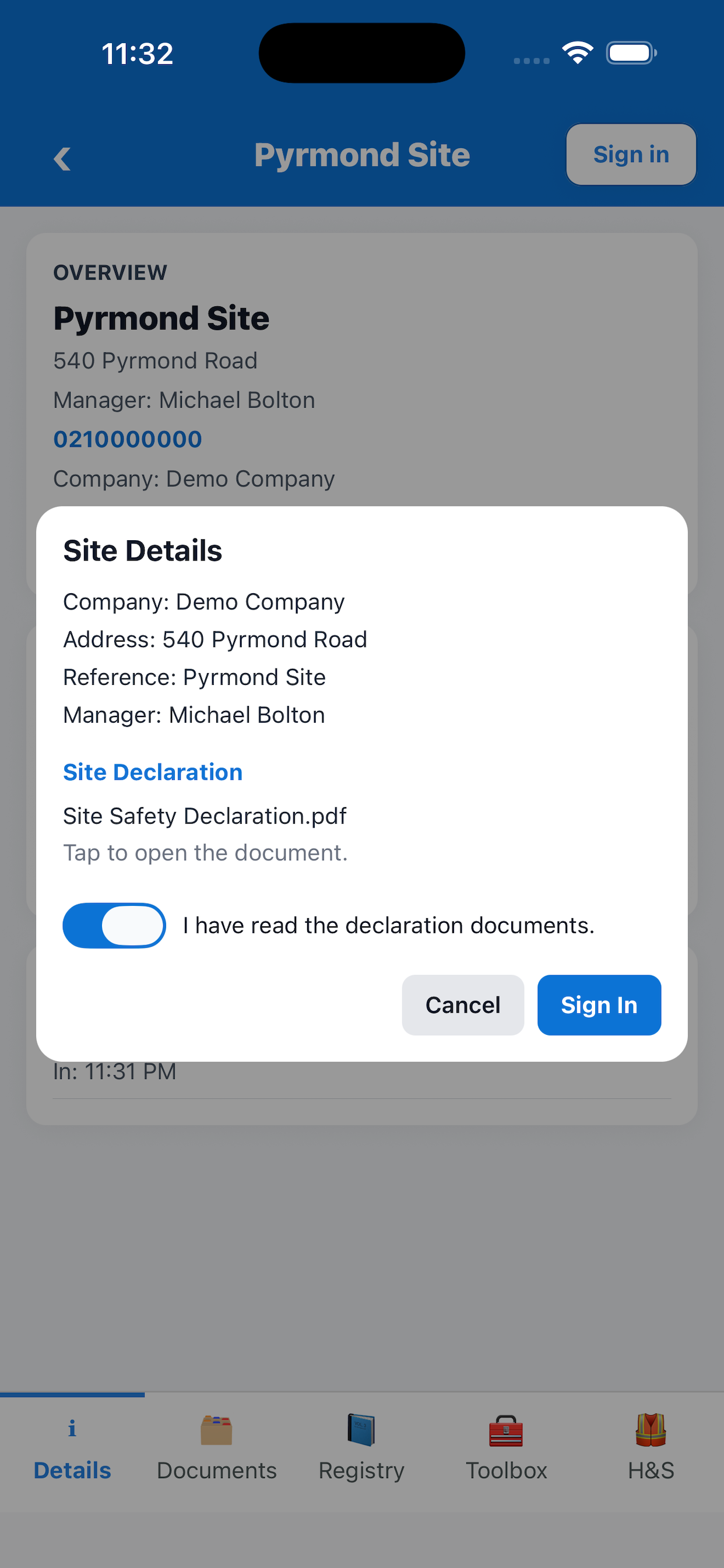The width and height of the screenshot is (724, 1568).
Task: Tap the Site Declaration heading link
Action: (x=153, y=772)
